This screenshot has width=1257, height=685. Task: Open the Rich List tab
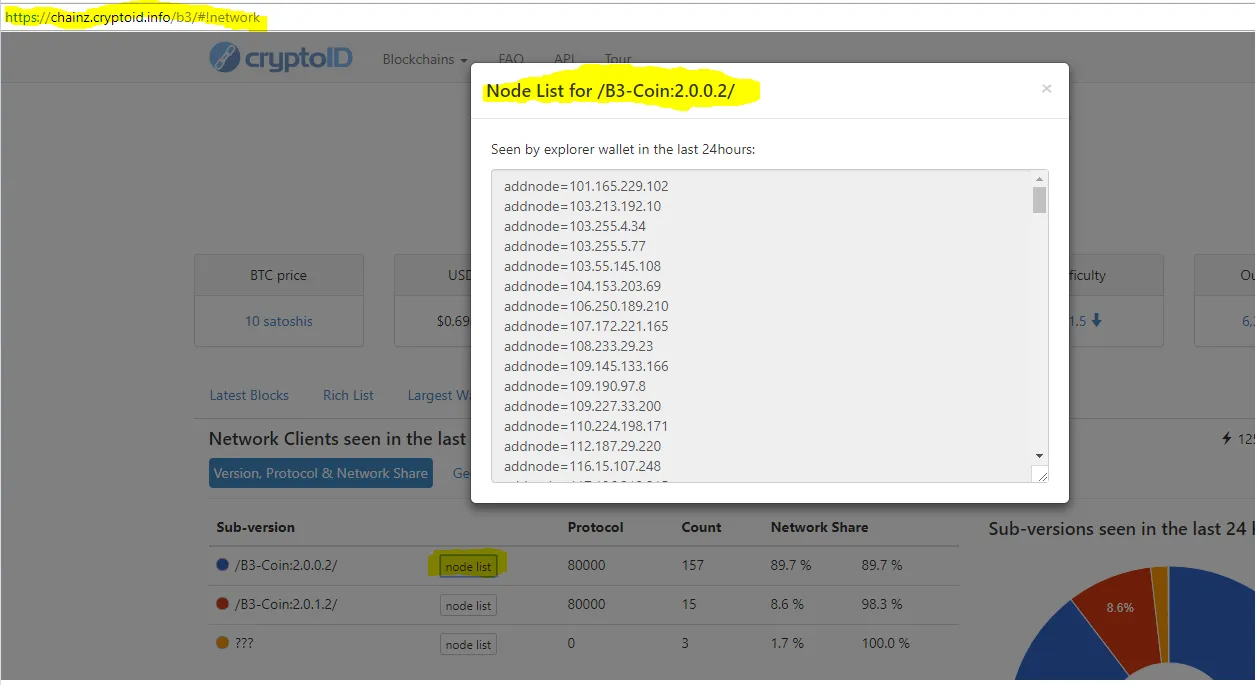tap(348, 395)
